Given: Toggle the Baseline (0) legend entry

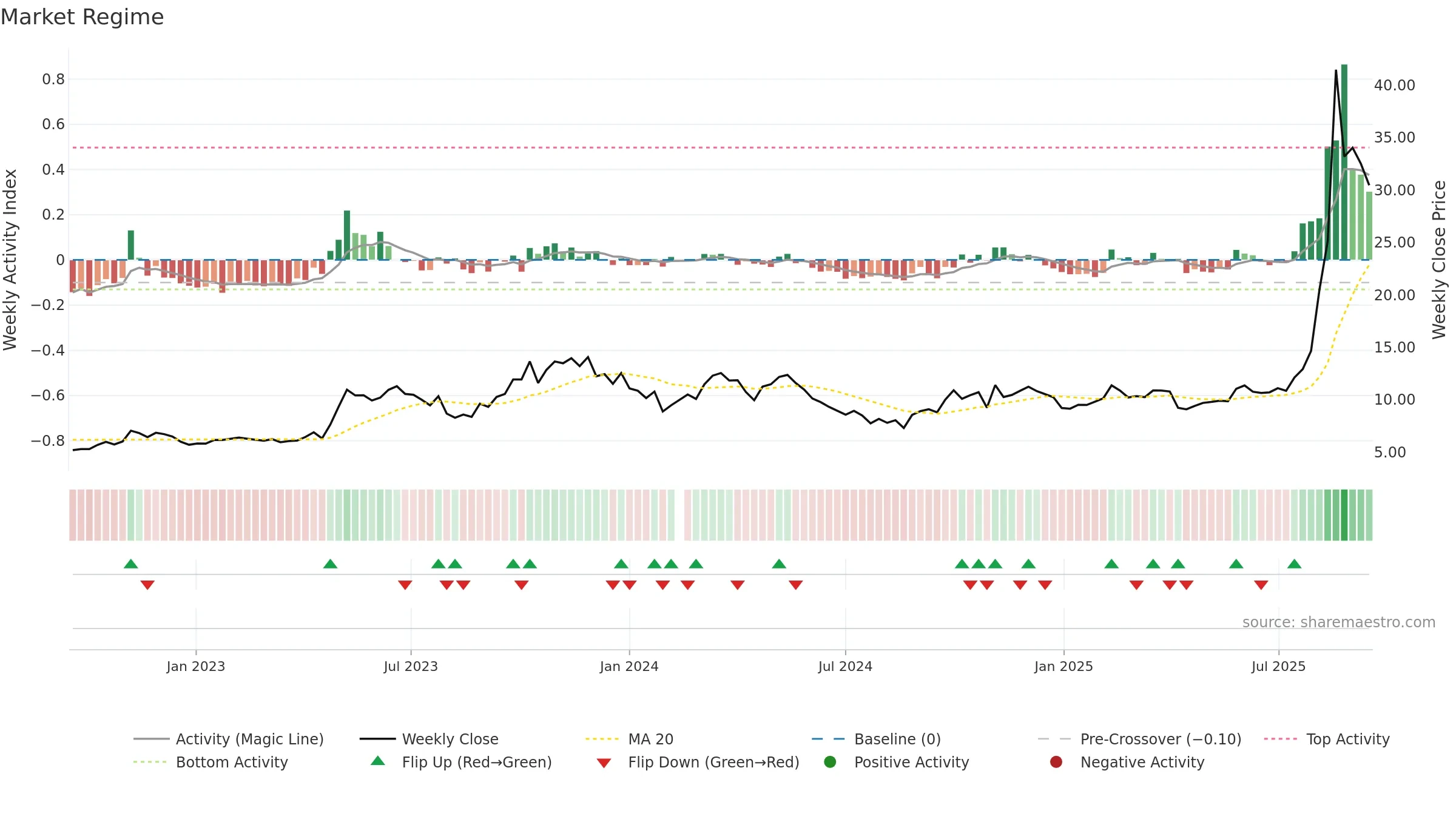Looking at the screenshot, I should [x=876, y=739].
